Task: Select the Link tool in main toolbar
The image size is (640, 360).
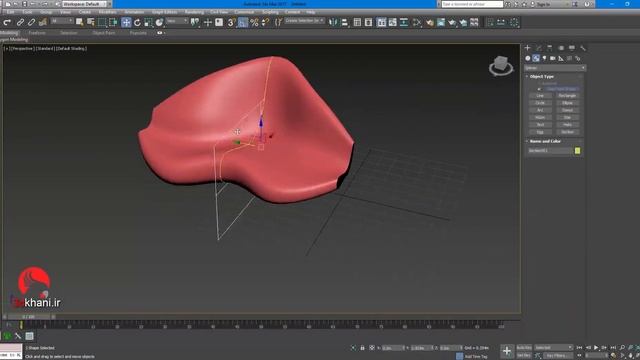Action: [x=20, y=22]
